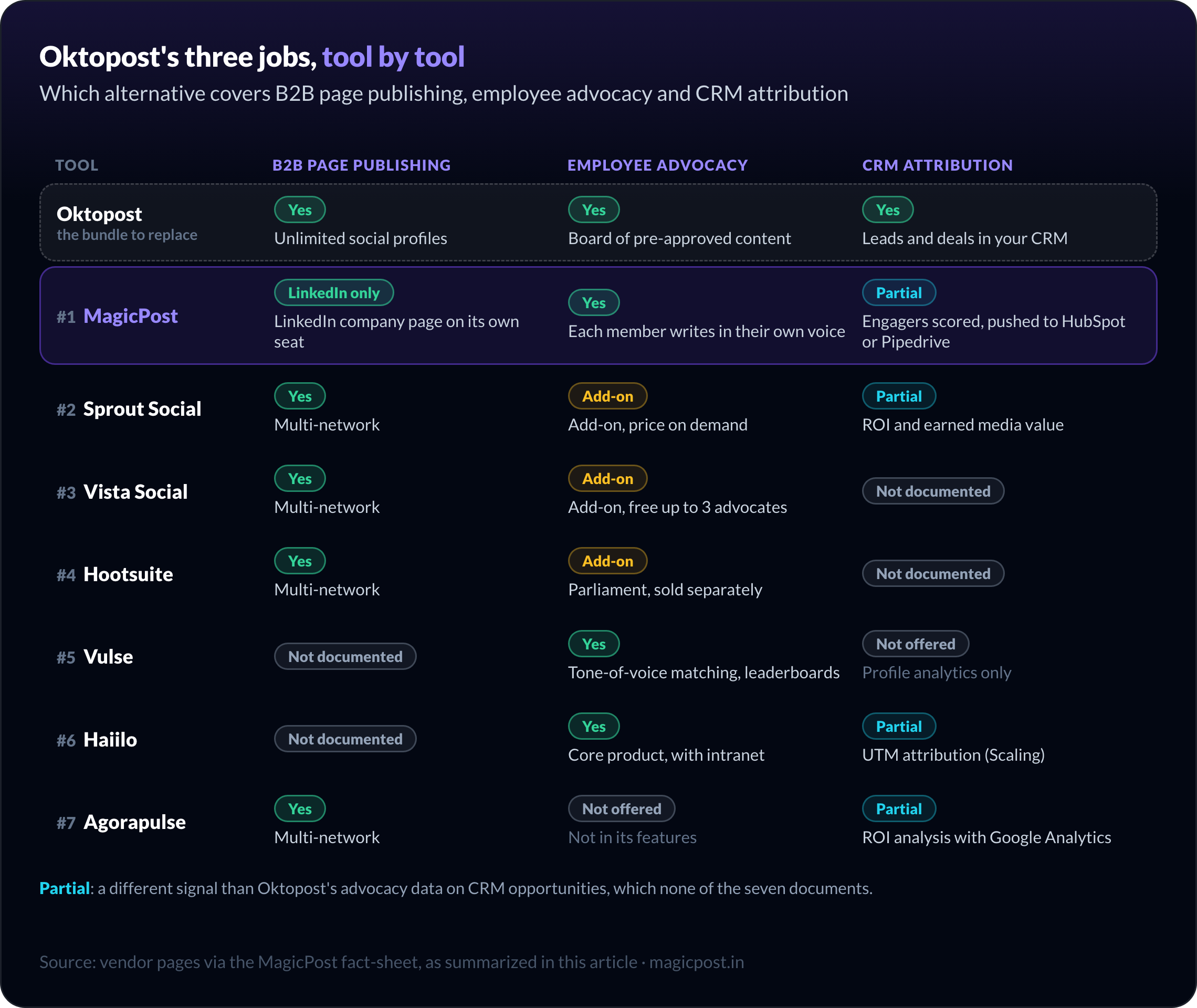This screenshot has height=1008, width=1197.
Task: Click the Vulse tool name
Action: (x=108, y=657)
